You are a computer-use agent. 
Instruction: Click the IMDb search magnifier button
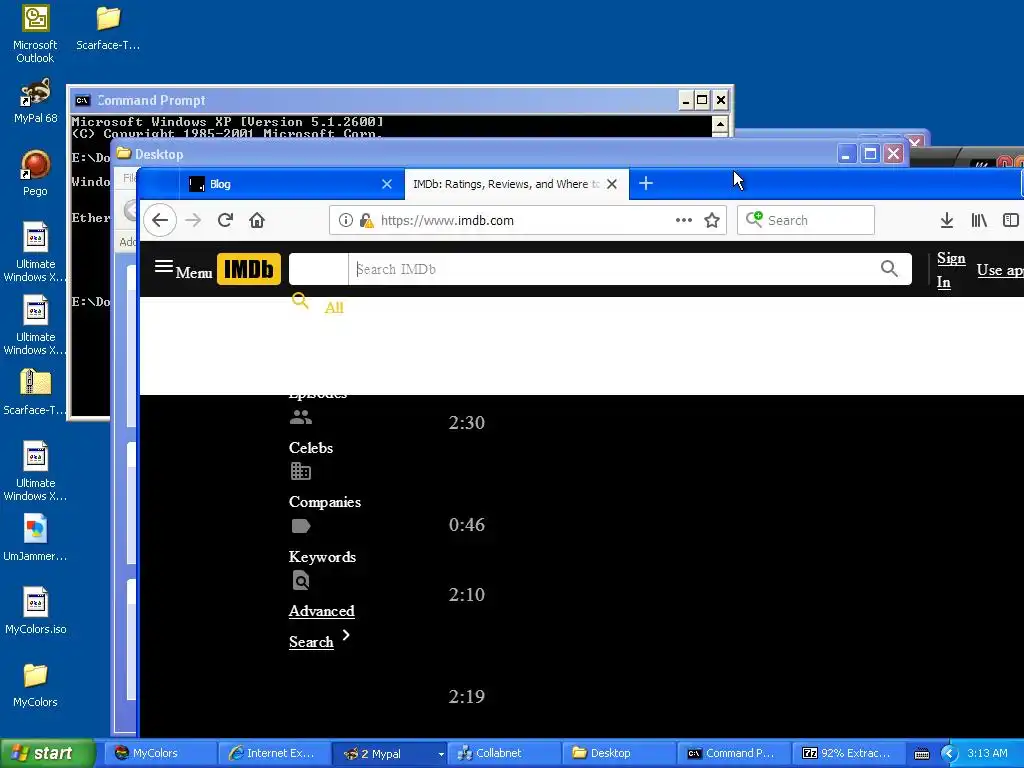(x=889, y=268)
